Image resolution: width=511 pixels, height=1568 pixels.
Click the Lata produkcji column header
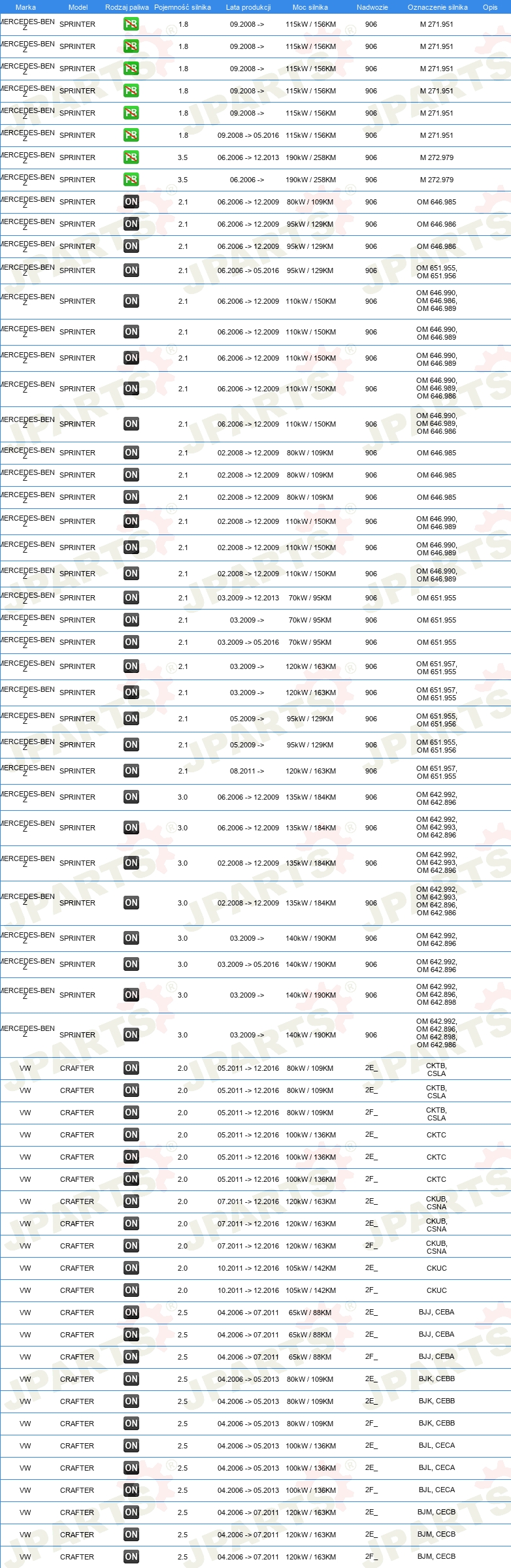click(x=248, y=7)
